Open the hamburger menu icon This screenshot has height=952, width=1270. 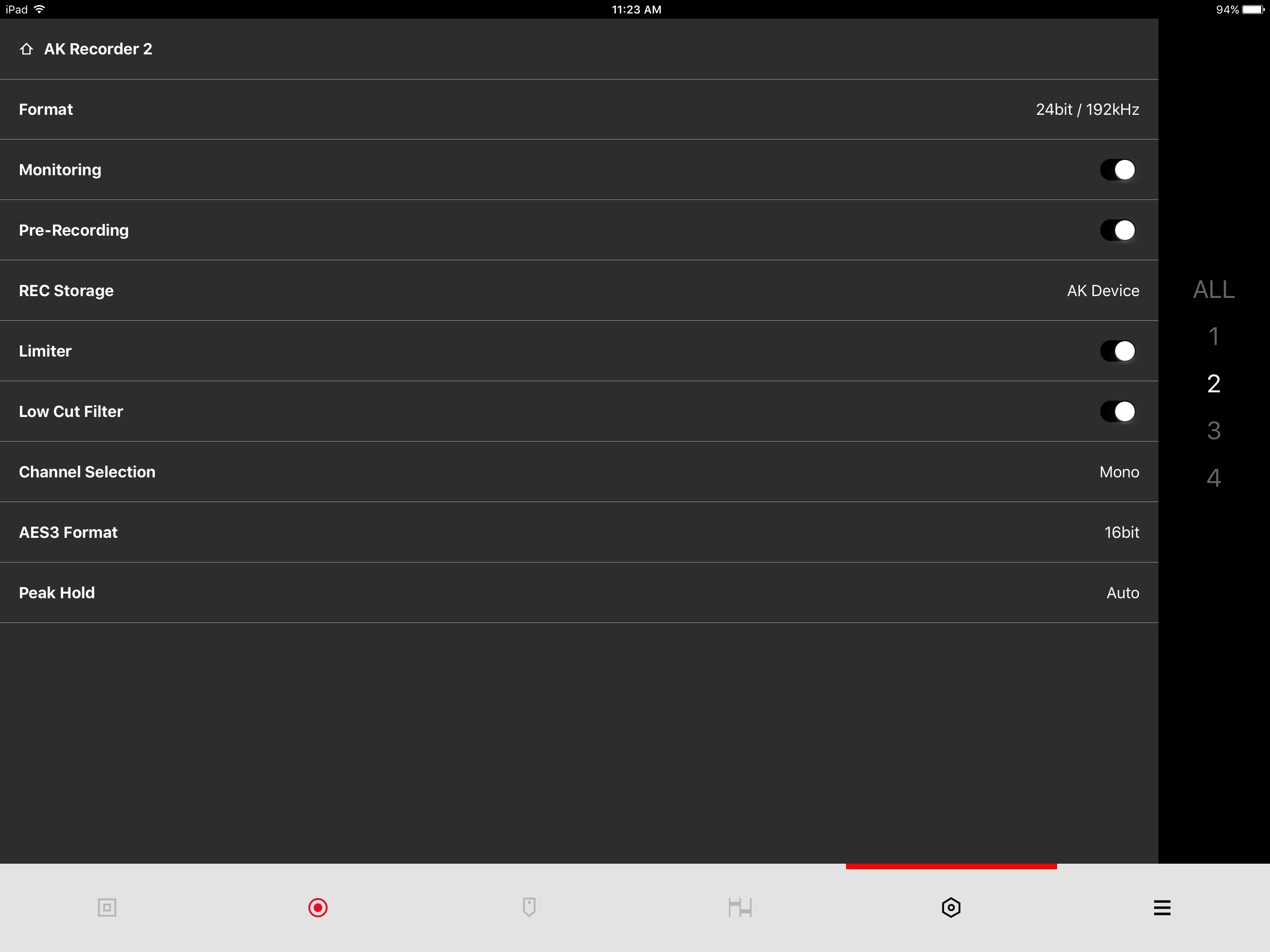1162,908
